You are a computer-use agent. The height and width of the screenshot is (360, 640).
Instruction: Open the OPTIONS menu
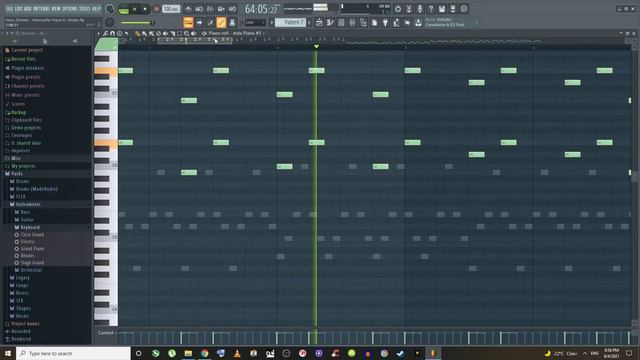click(71, 9)
